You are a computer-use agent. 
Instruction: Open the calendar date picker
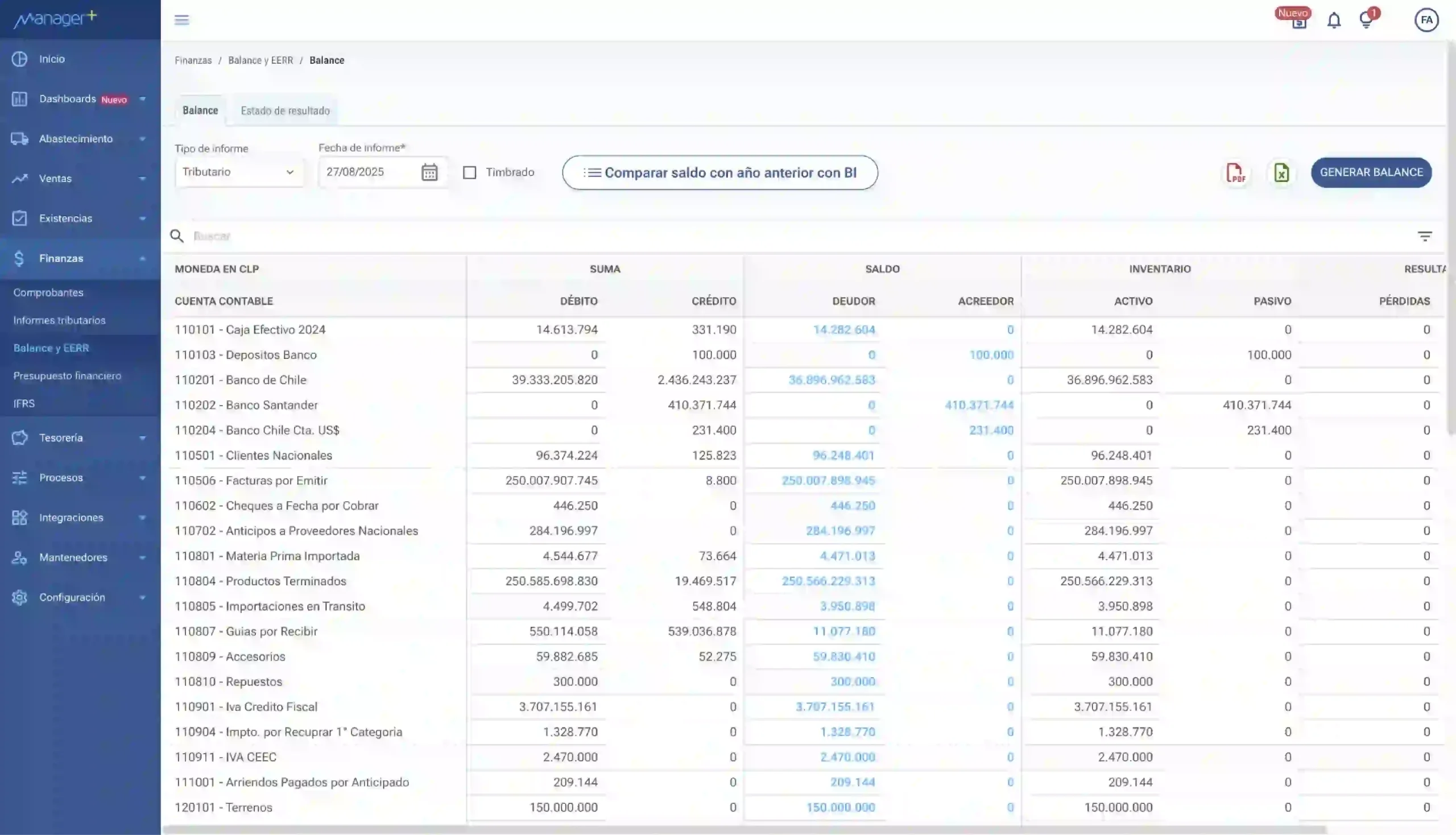pos(429,172)
